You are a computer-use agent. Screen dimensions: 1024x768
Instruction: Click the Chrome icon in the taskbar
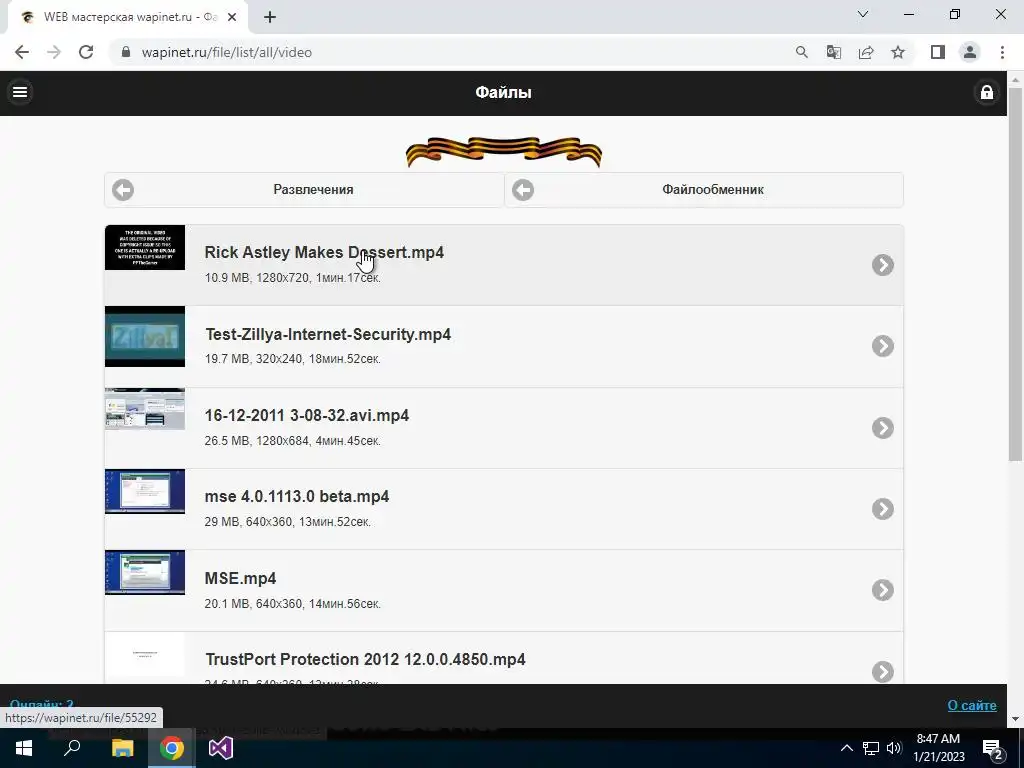[x=171, y=748]
